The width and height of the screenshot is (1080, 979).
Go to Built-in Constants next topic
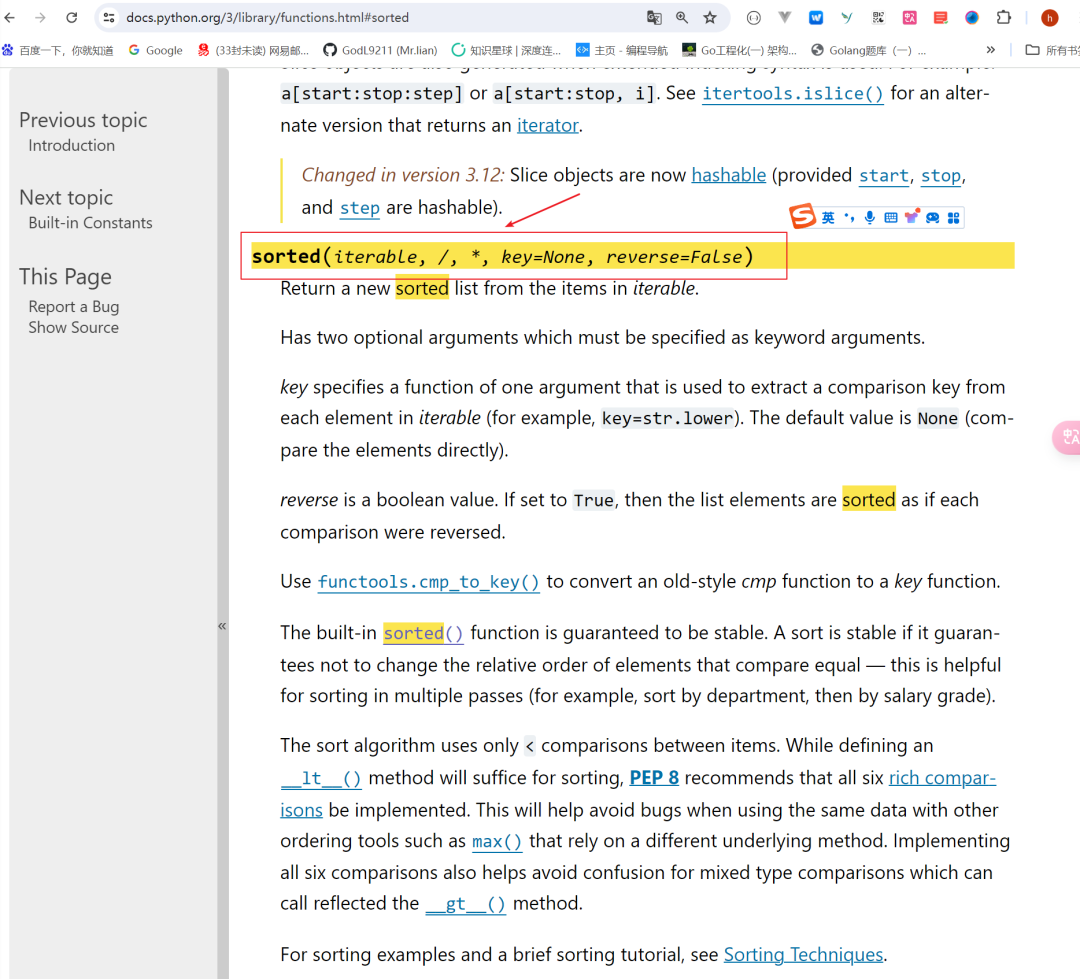90,223
